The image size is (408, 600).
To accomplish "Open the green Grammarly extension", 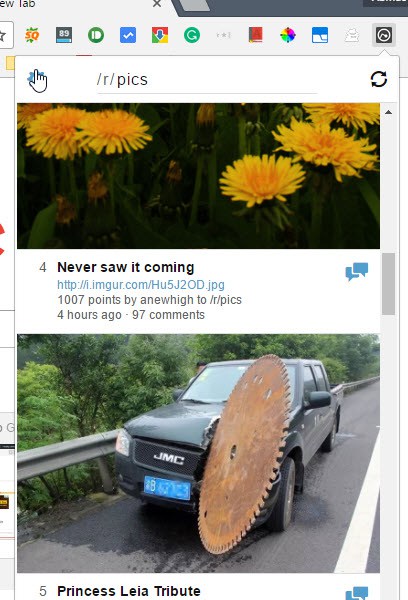I will pos(192,36).
